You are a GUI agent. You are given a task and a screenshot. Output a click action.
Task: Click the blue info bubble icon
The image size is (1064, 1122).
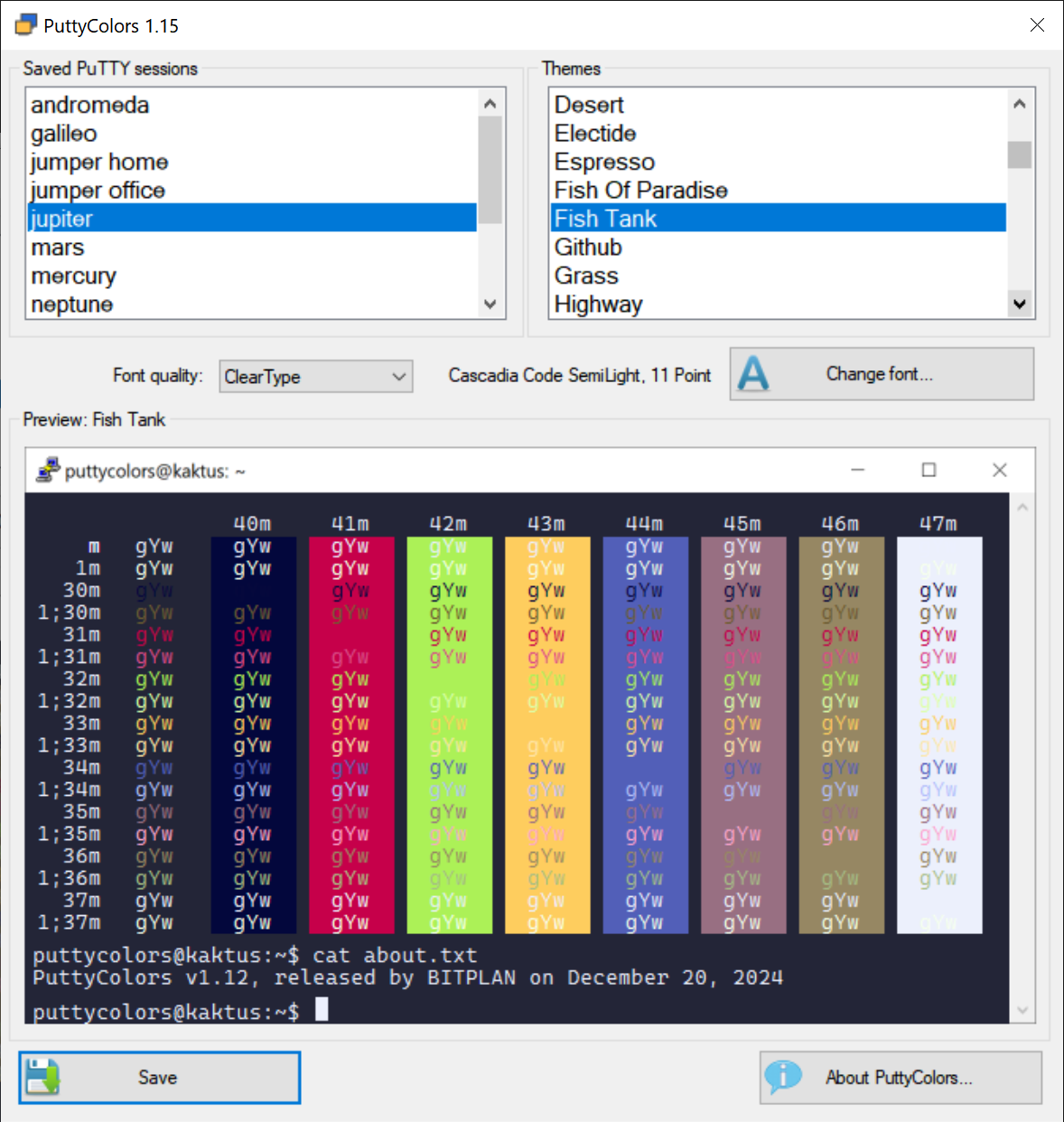pos(782,1077)
